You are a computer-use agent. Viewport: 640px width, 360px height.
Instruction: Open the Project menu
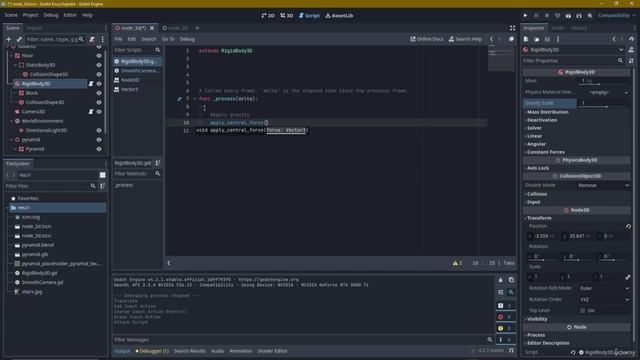coord(30,15)
